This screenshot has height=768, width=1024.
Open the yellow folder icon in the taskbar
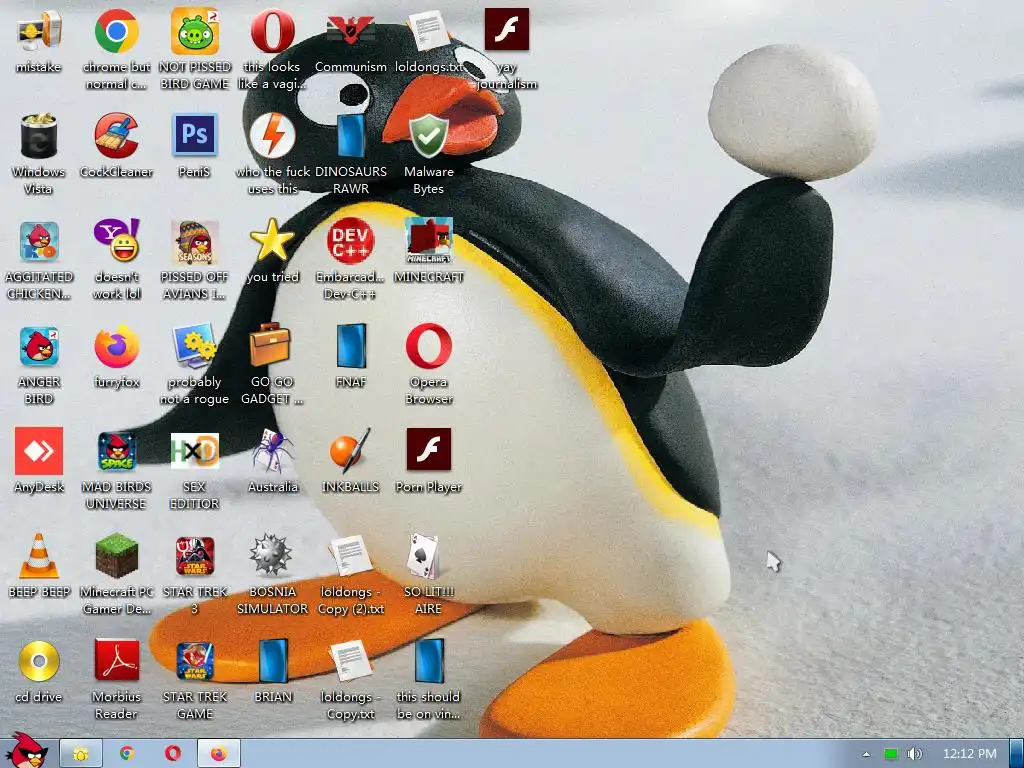coord(81,754)
